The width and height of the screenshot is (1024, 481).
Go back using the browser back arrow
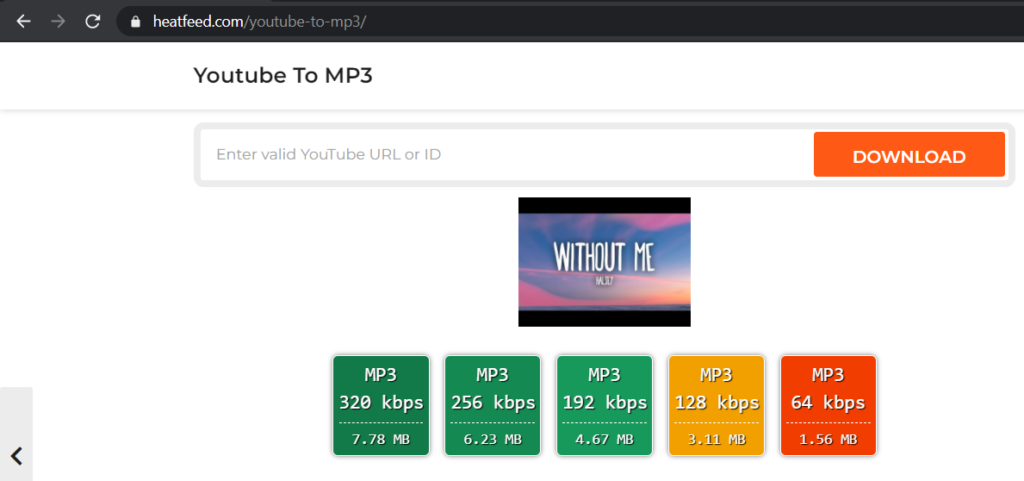[x=24, y=22]
